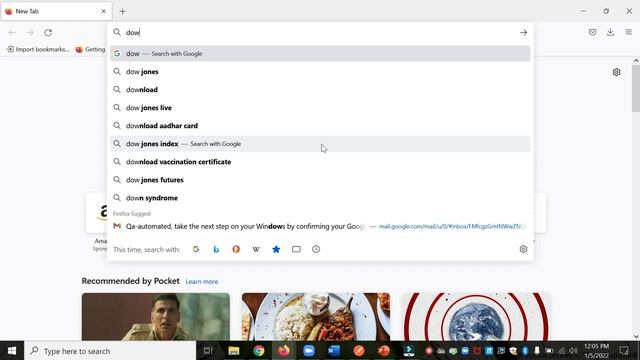The width and height of the screenshot is (640, 360).
Task: Choose the 'dow jones' suggestion
Action: [320, 71]
